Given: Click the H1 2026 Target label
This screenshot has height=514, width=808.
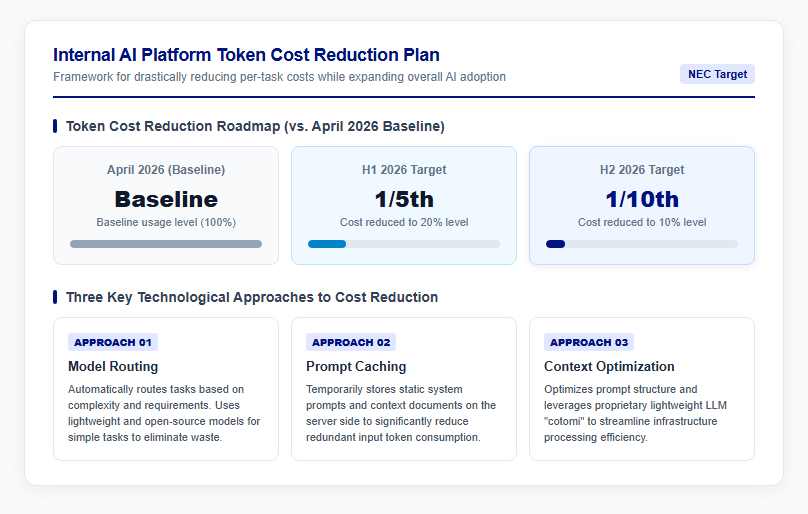Looking at the screenshot, I should click(404, 170).
